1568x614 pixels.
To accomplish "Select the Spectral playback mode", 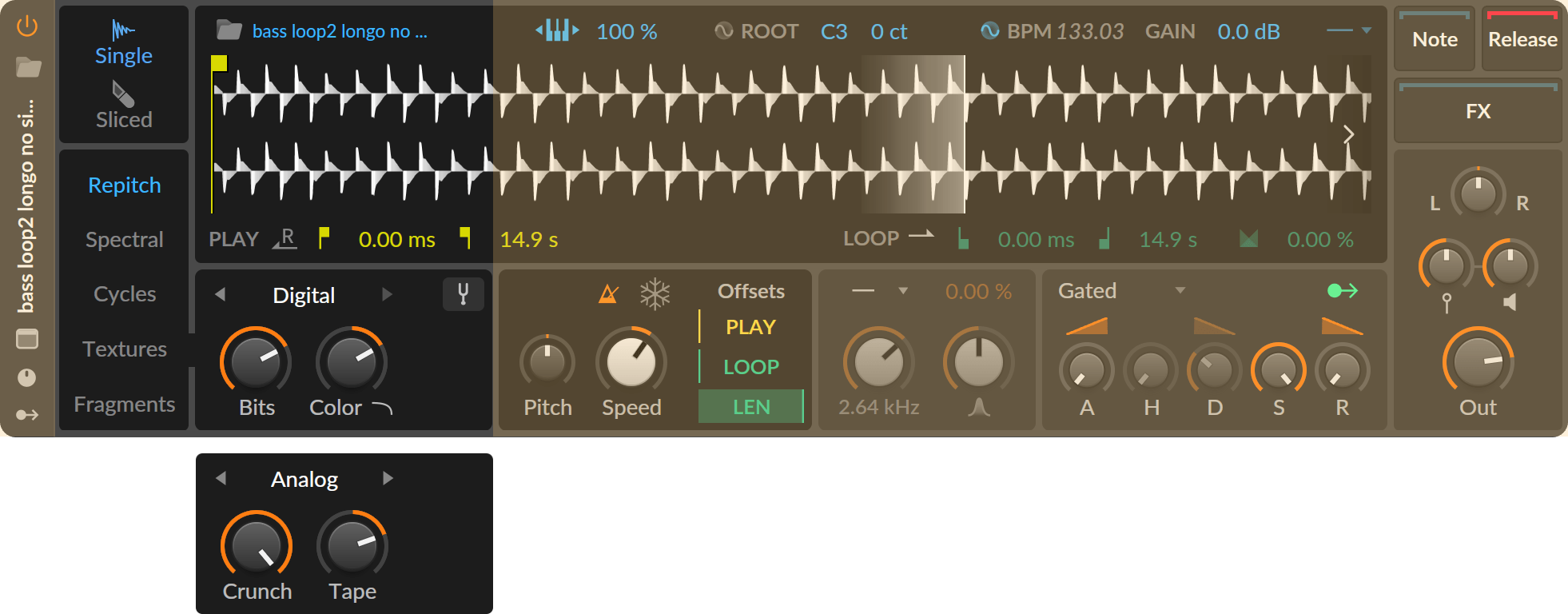I will (x=125, y=240).
